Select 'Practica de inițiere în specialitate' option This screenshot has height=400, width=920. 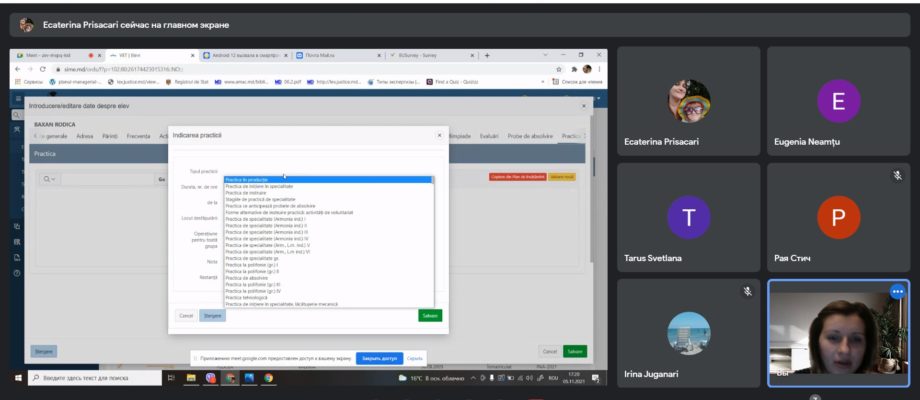[329, 186]
